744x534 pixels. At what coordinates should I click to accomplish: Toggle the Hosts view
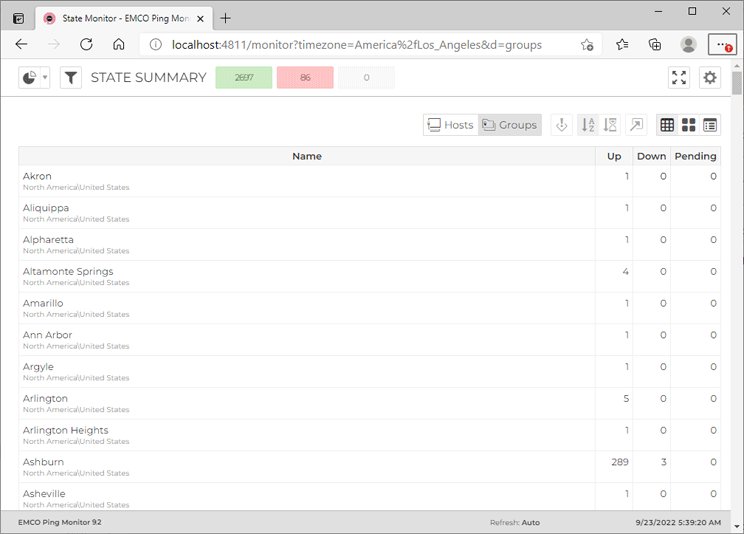pyautogui.click(x=450, y=125)
